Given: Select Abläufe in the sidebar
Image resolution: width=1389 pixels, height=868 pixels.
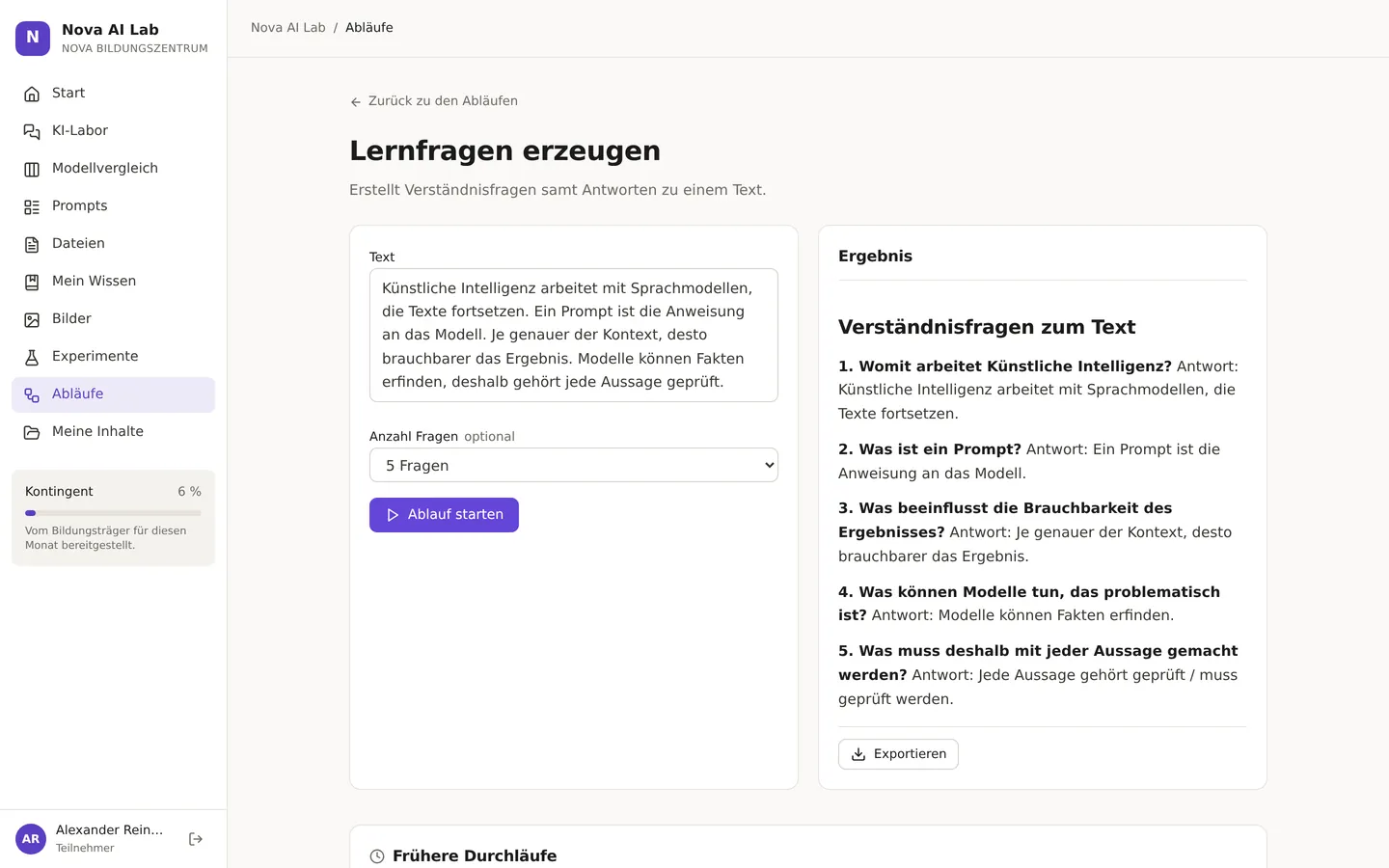Looking at the screenshot, I should (x=113, y=394).
